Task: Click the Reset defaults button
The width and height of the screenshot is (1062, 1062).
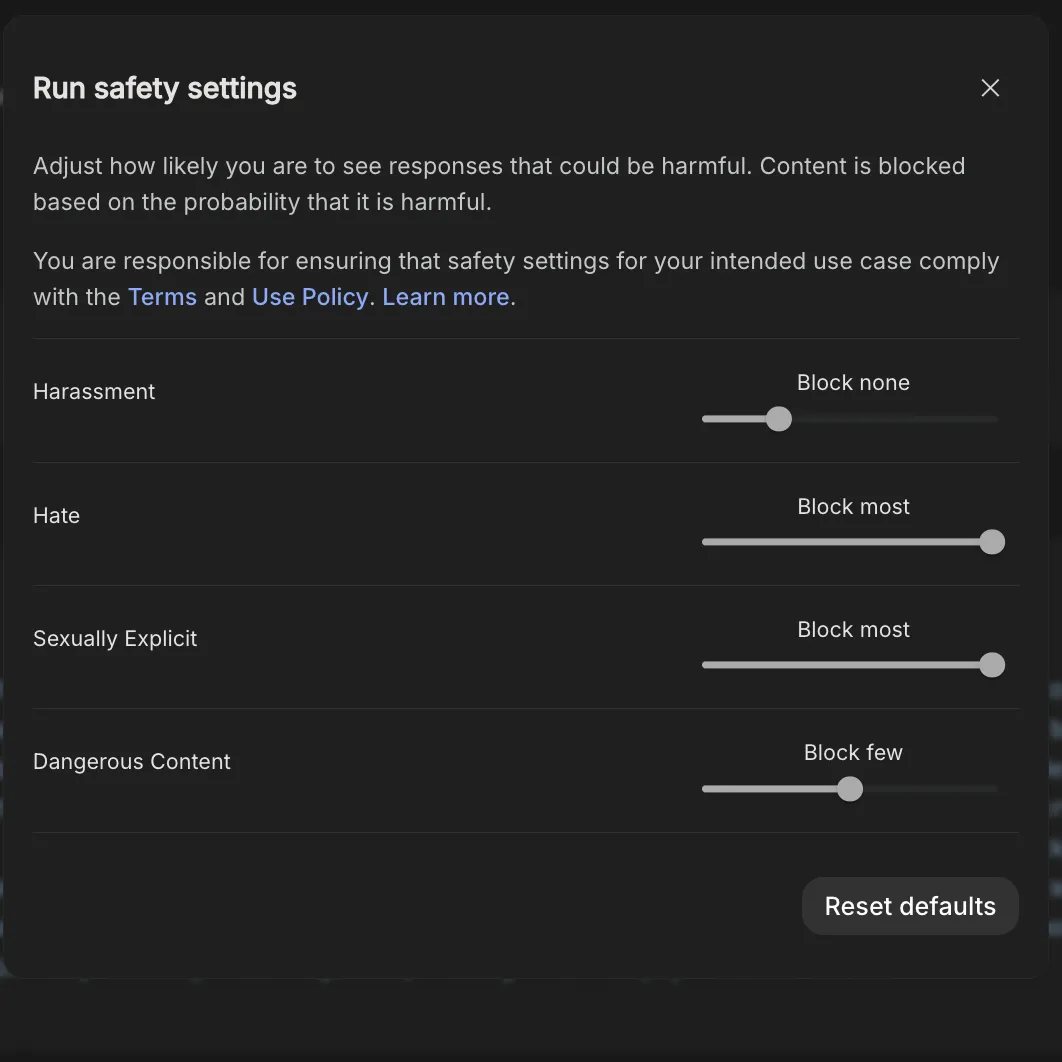Action: click(x=909, y=905)
